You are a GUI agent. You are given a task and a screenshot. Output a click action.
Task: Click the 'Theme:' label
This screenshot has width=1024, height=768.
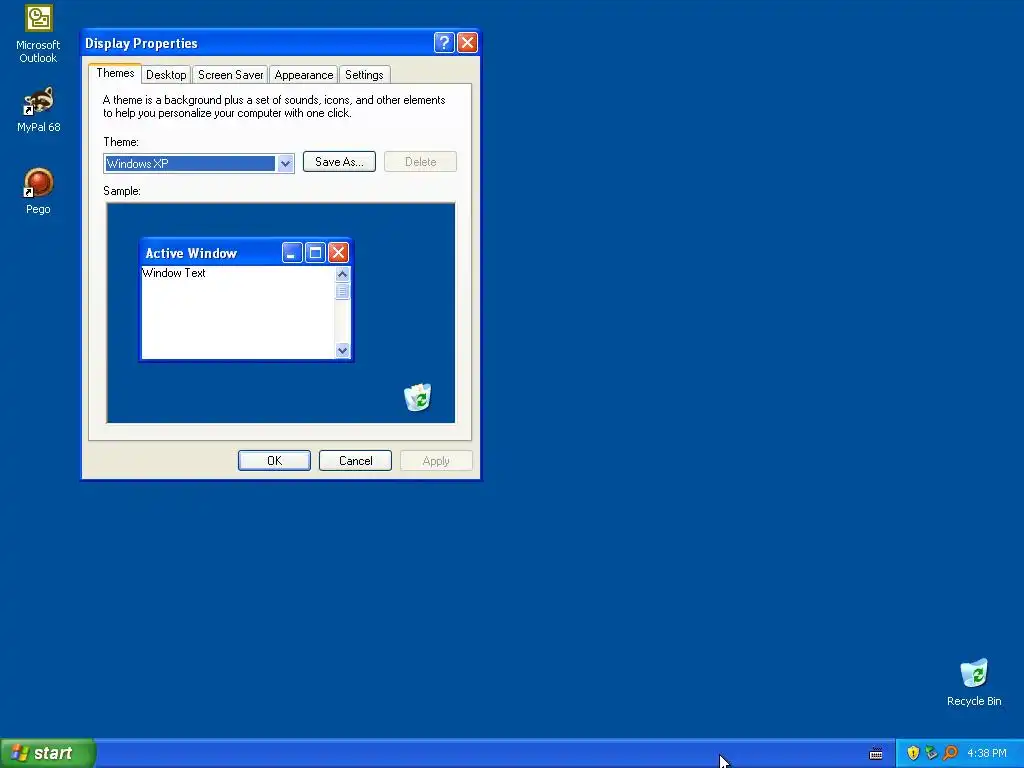pyautogui.click(x=121, y=142)
